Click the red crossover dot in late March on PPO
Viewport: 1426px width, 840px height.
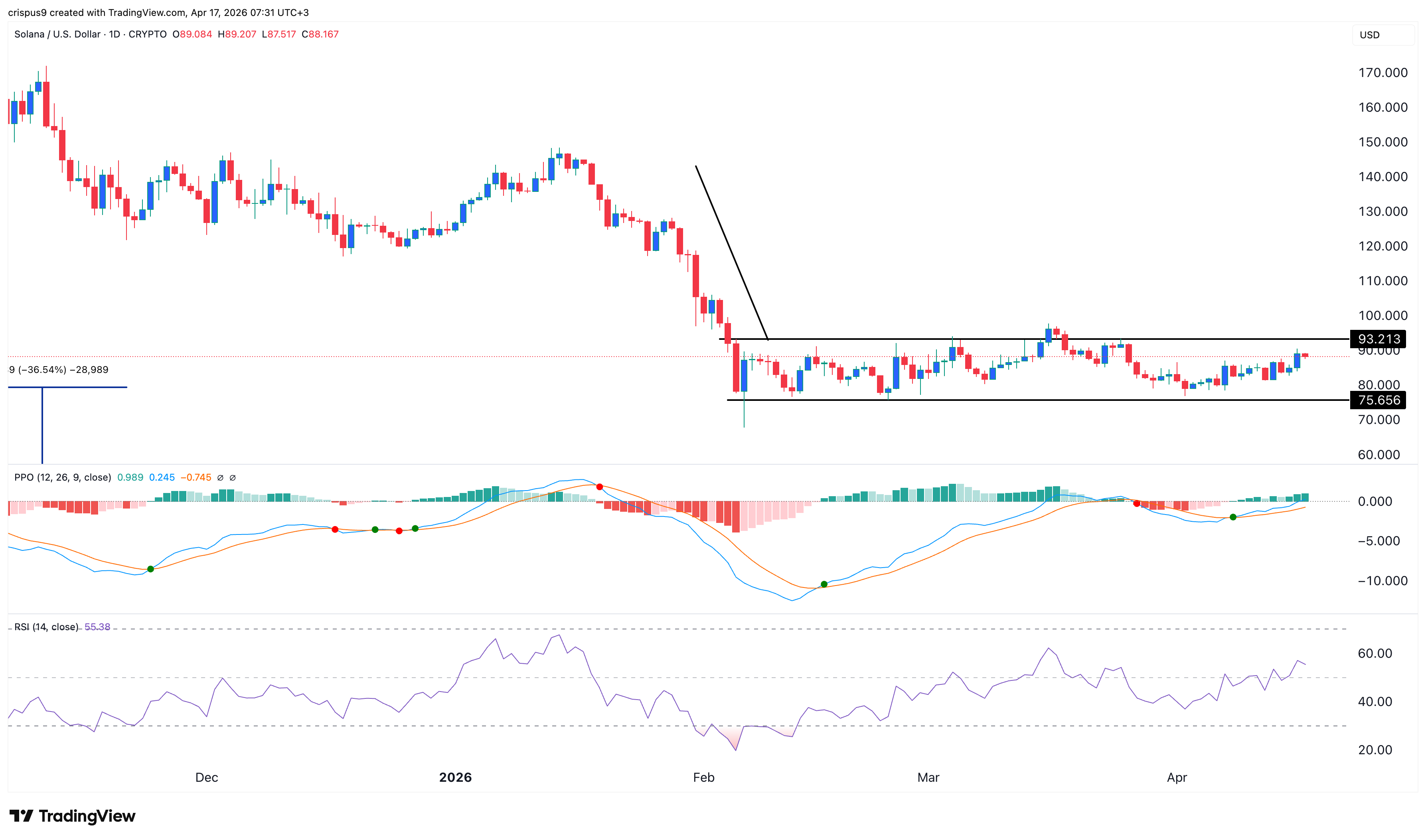point(1136,504)
